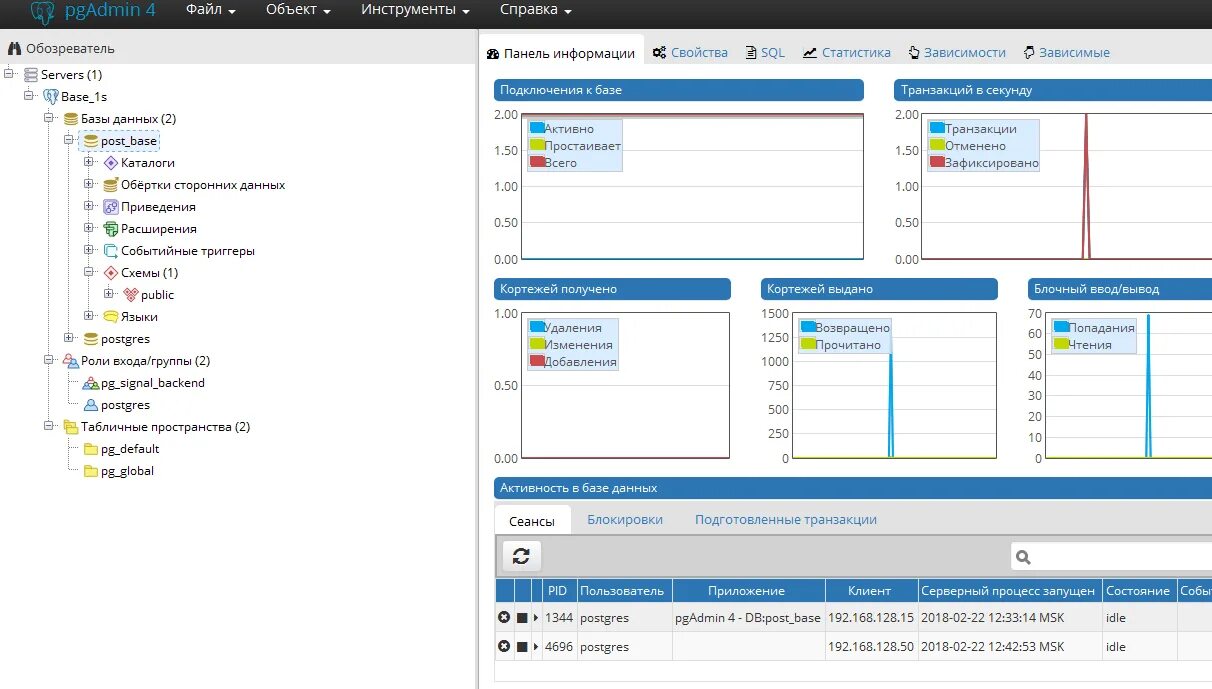Open the Статистика tab
Screen dimensions: 1212x689
847,53
